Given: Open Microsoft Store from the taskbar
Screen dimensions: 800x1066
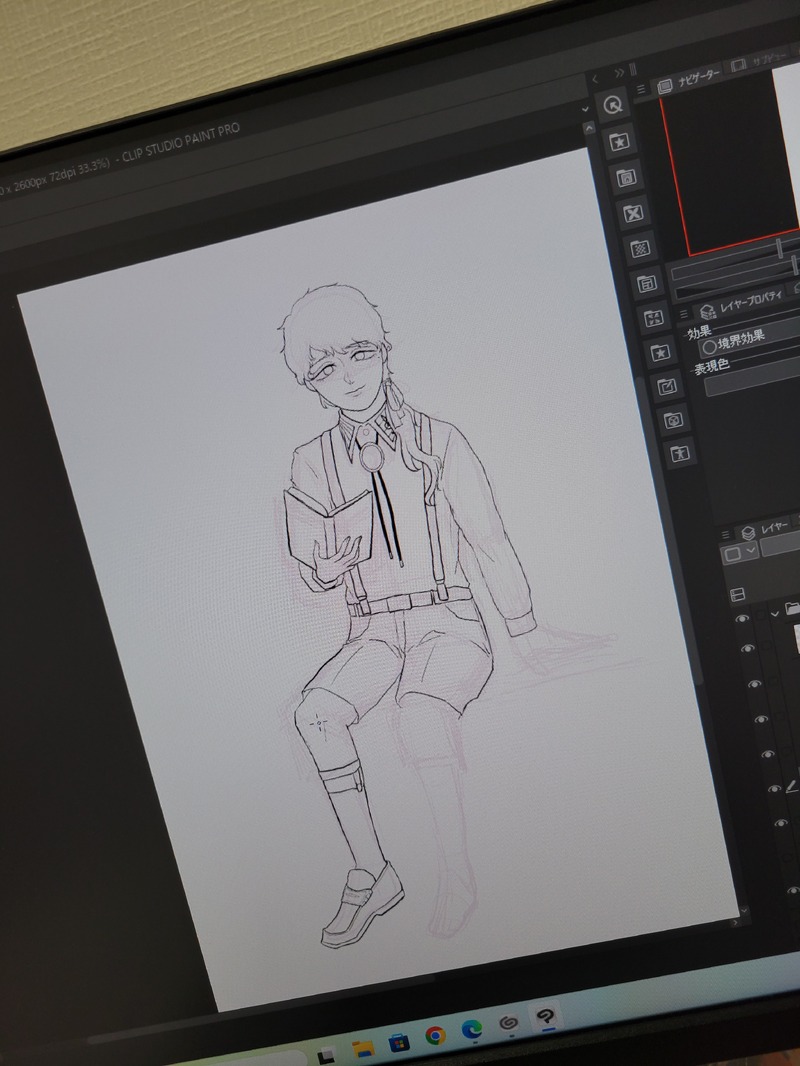Looking at the screenshot, I should point(399,1042).
